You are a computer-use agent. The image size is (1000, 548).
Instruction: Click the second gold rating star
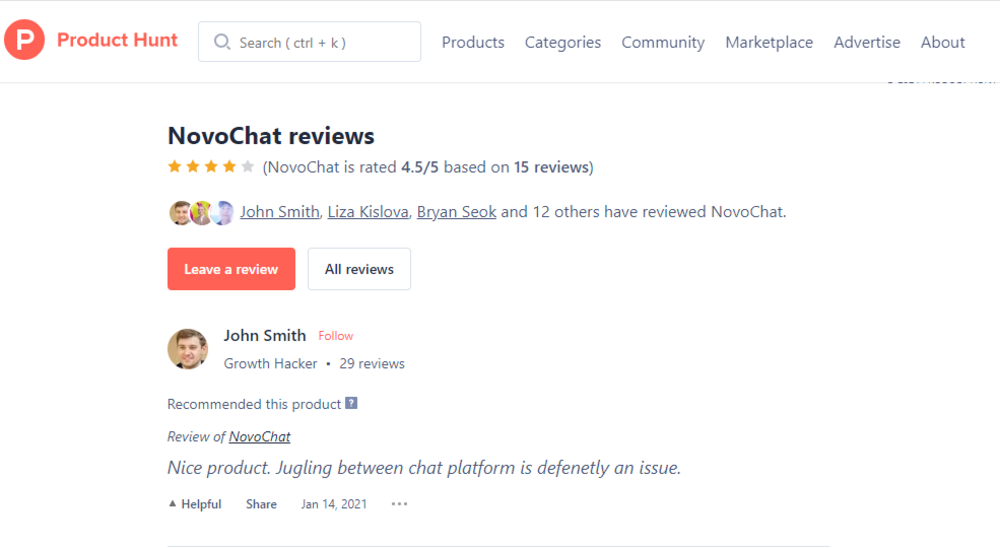(193, 167)
